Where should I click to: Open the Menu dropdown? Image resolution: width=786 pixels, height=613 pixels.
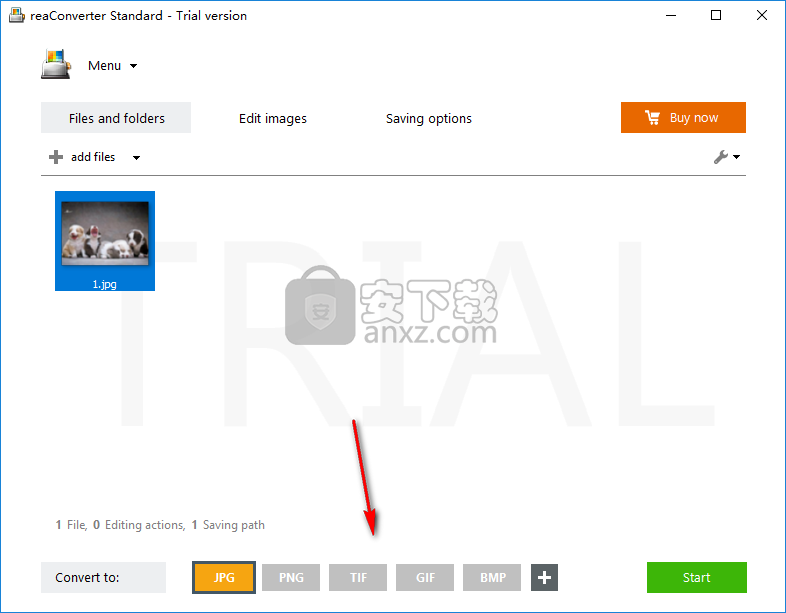point(112,66)
